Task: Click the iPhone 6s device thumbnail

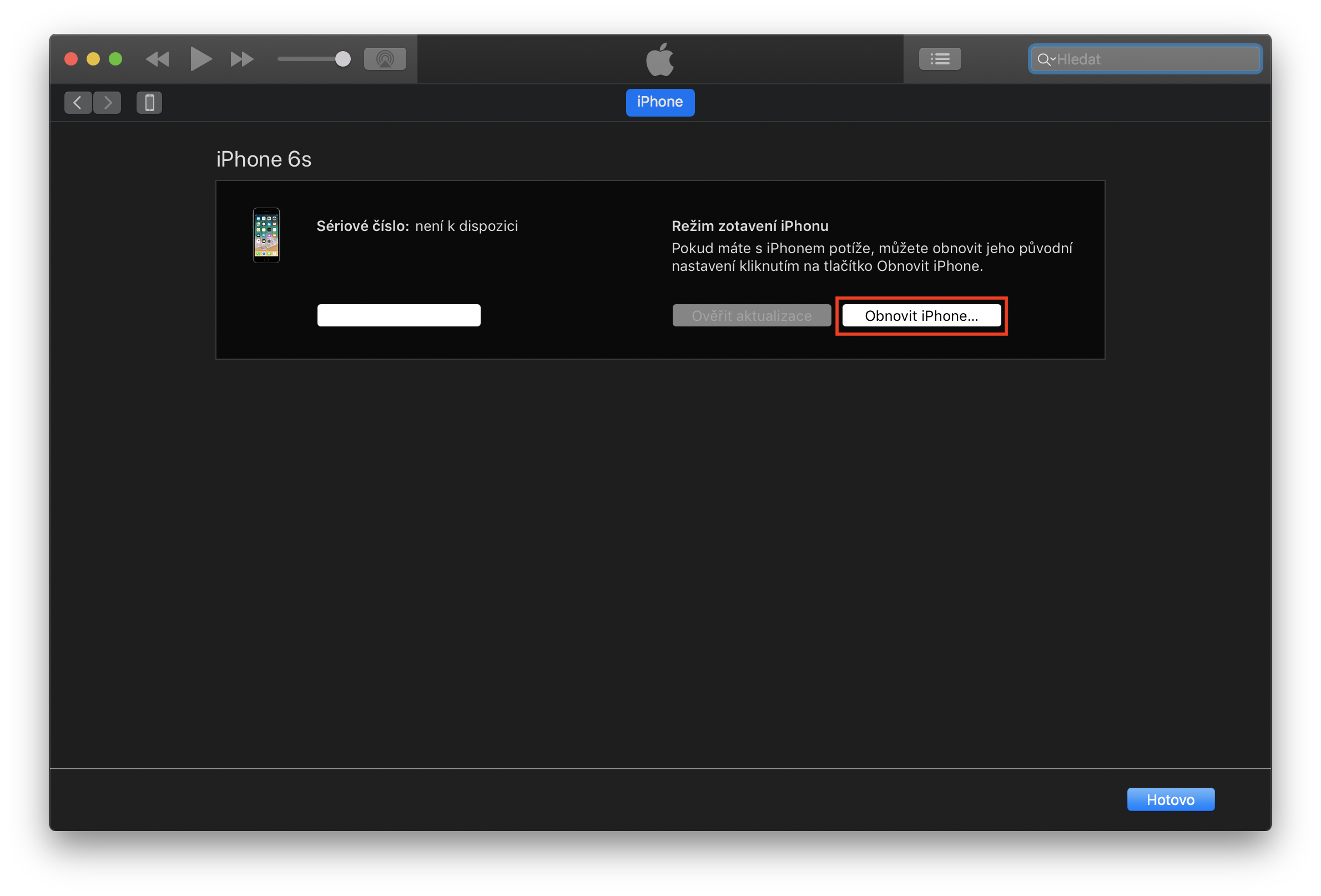Action: pos(266,235)
